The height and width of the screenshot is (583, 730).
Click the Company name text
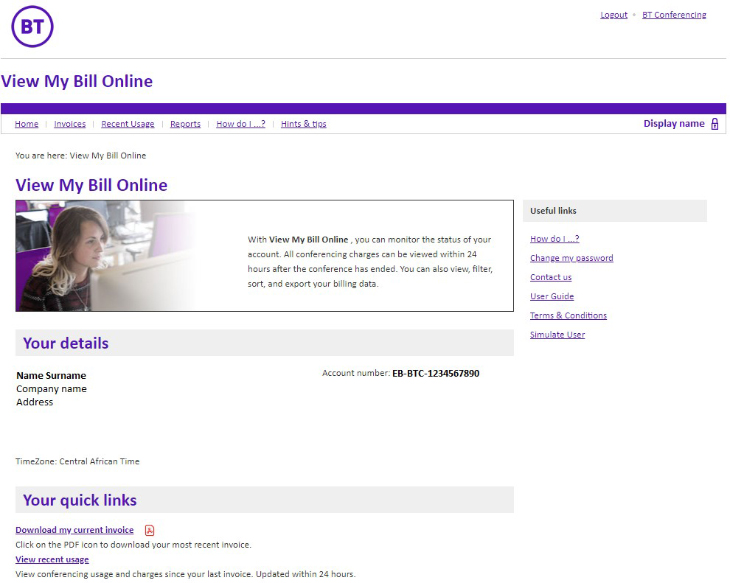[x=51, y=389]
